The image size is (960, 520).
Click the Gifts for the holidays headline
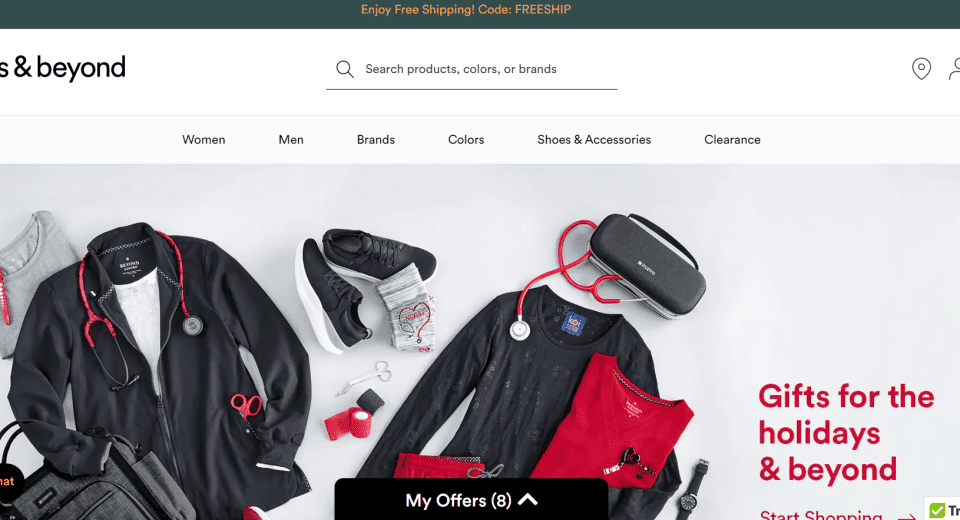[846, 432]
